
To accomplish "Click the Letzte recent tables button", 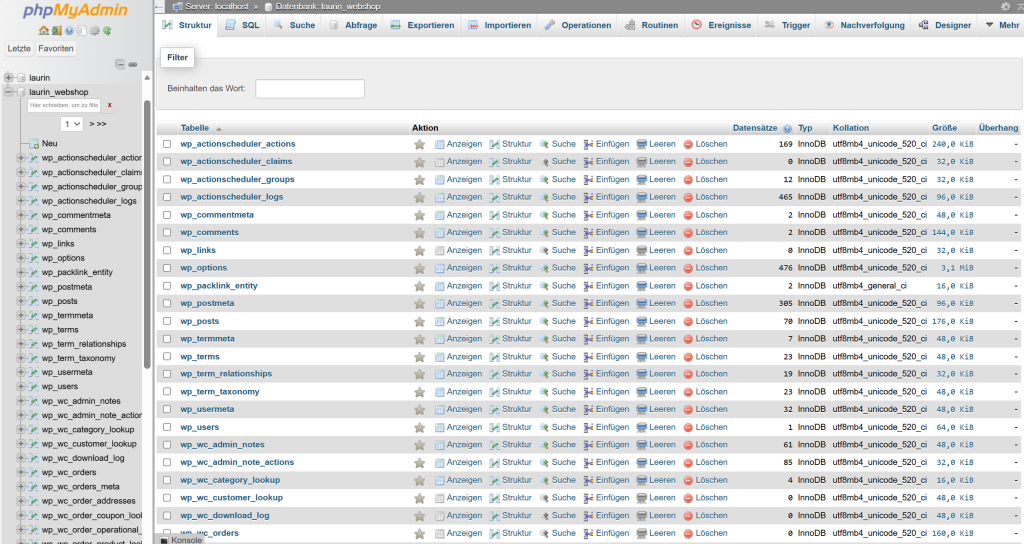I will click(19, 48).
